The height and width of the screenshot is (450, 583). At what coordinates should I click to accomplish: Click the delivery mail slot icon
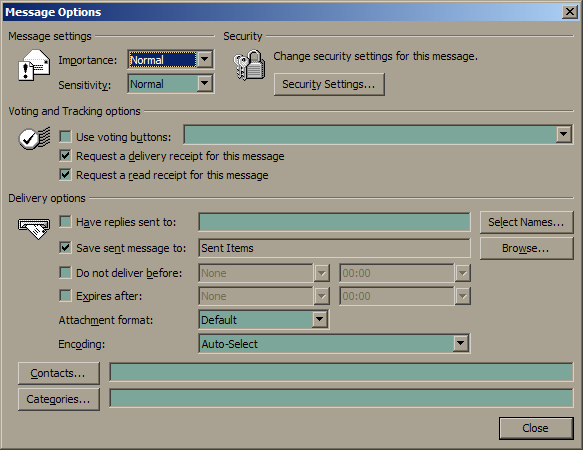34,228
